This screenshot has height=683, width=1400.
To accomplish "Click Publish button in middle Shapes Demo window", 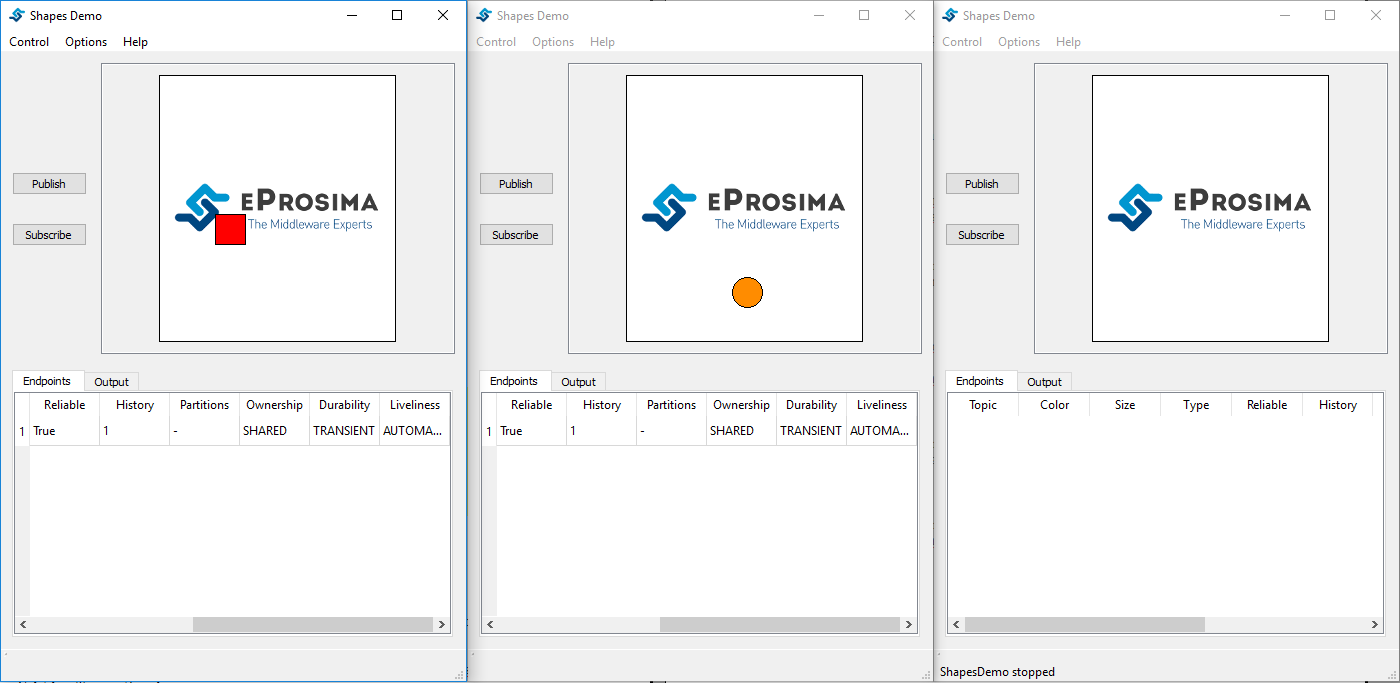I will pos(516,184).
